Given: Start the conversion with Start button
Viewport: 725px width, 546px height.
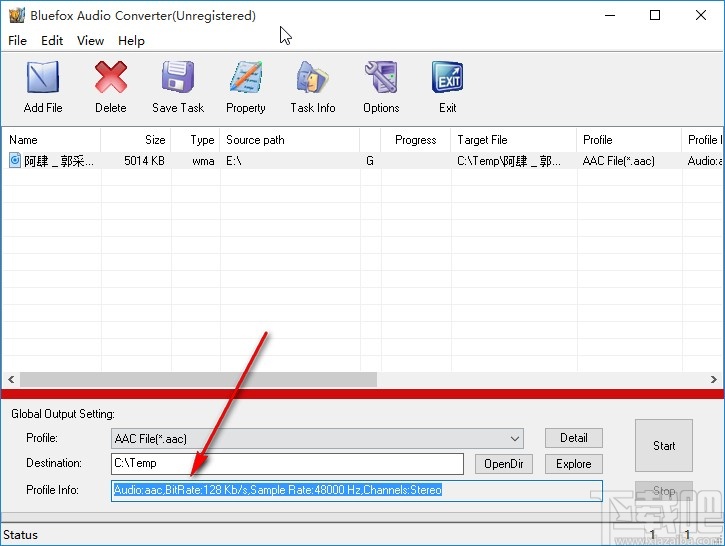Looking at the screenshot, I should pyautogui.click(x=664, y=446).
